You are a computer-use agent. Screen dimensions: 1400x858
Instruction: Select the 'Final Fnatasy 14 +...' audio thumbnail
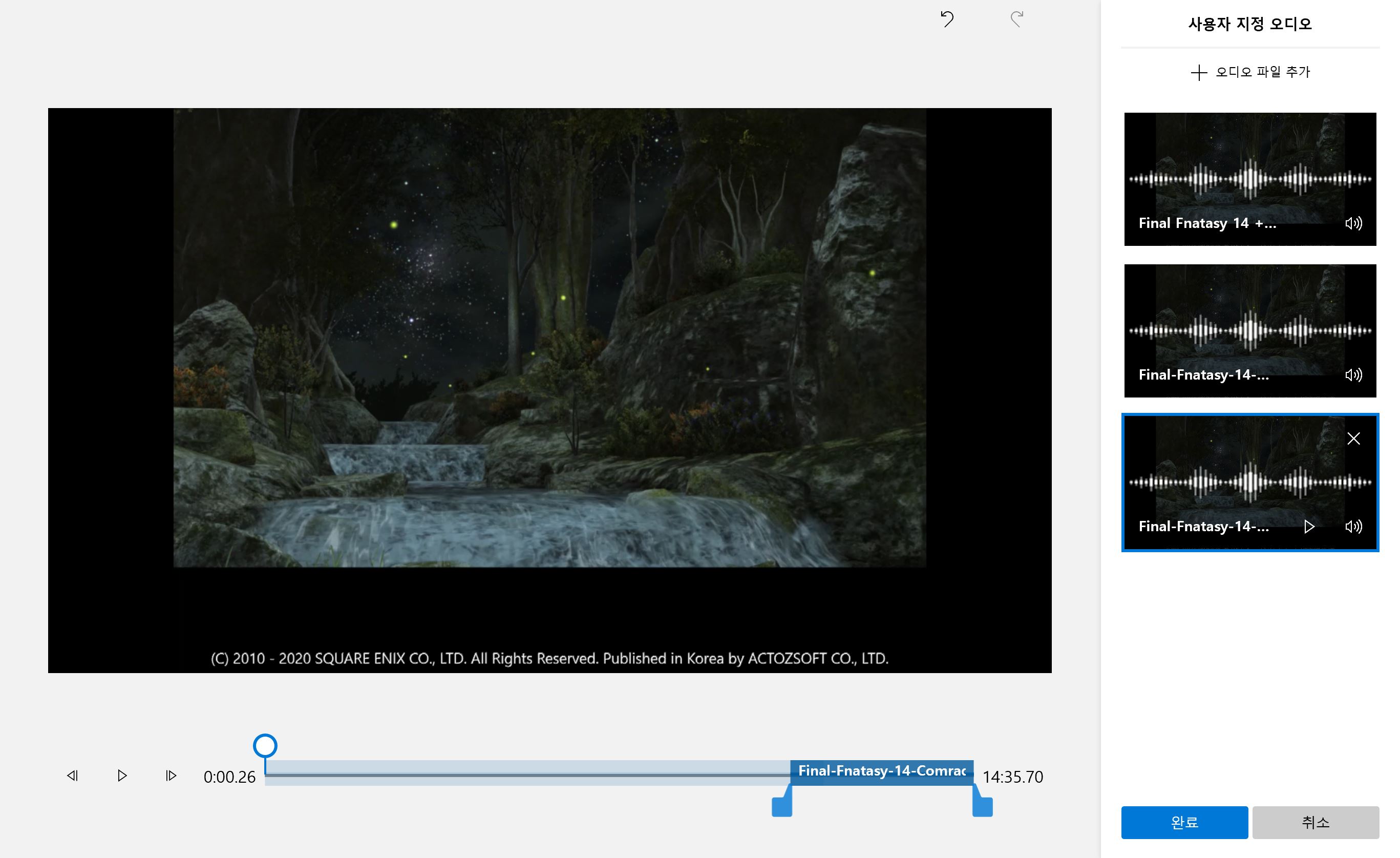(1250, 179)
